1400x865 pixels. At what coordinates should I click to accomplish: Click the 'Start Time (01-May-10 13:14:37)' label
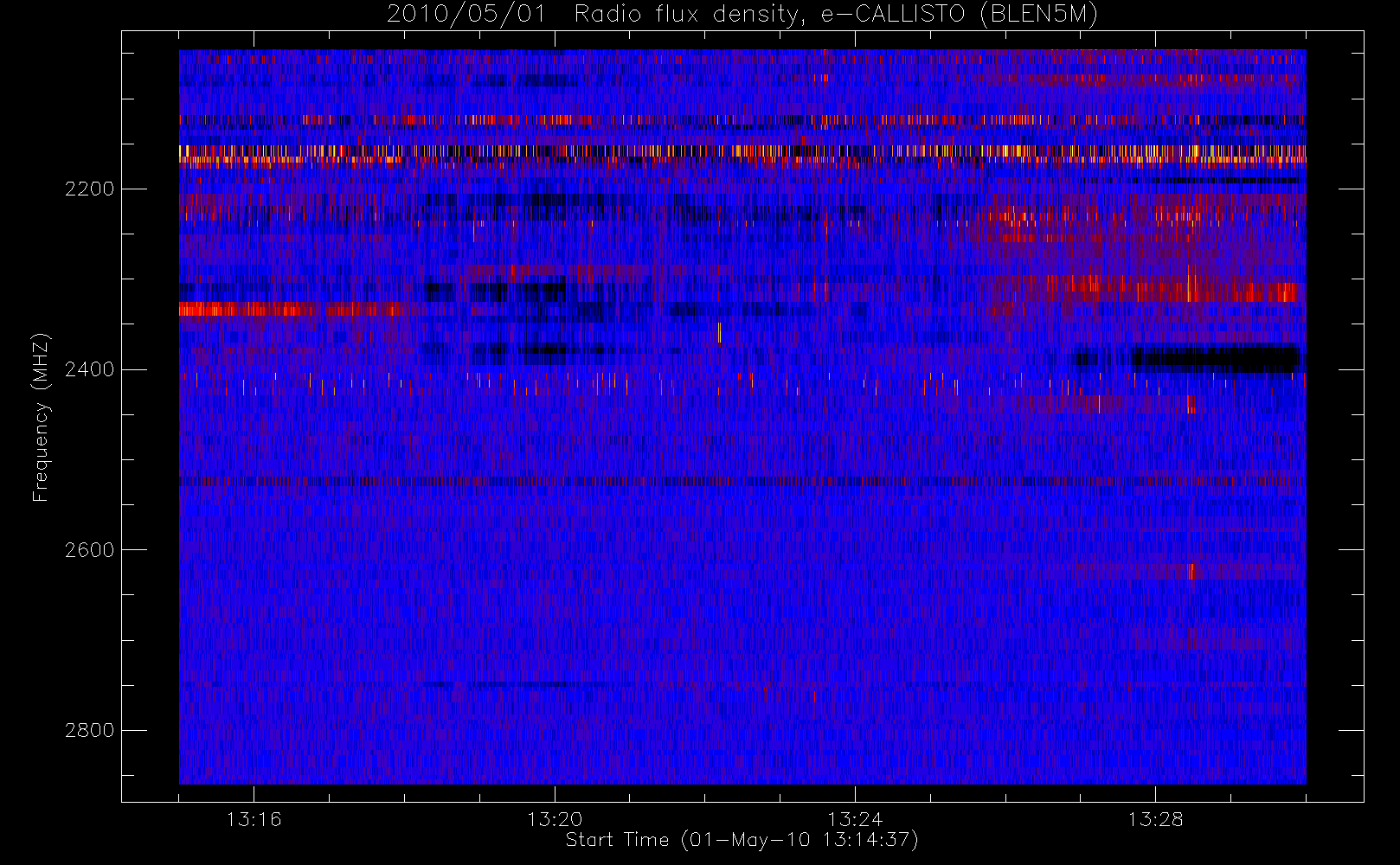coord(742,840)
